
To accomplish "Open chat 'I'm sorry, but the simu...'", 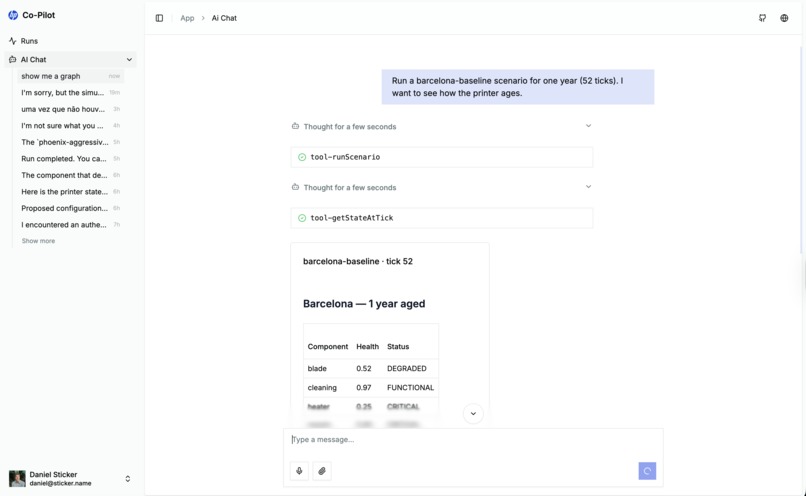I will click(71, 93).
